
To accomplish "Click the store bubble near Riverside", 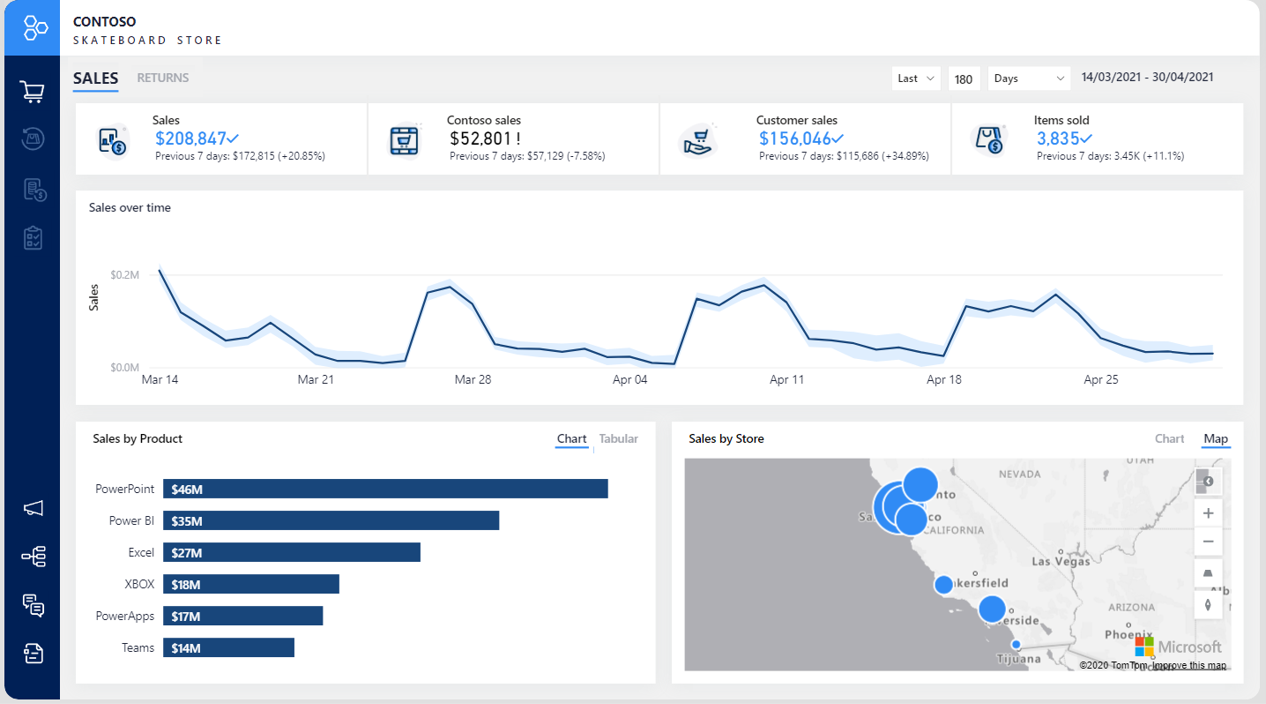I will tap(992, 609).
